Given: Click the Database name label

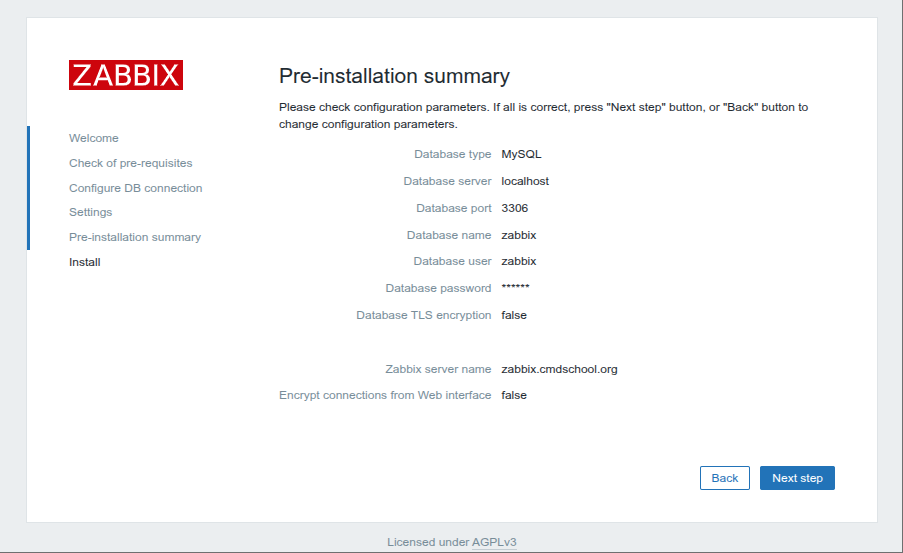Looking at the screenshot, I should tap(449, 235).
